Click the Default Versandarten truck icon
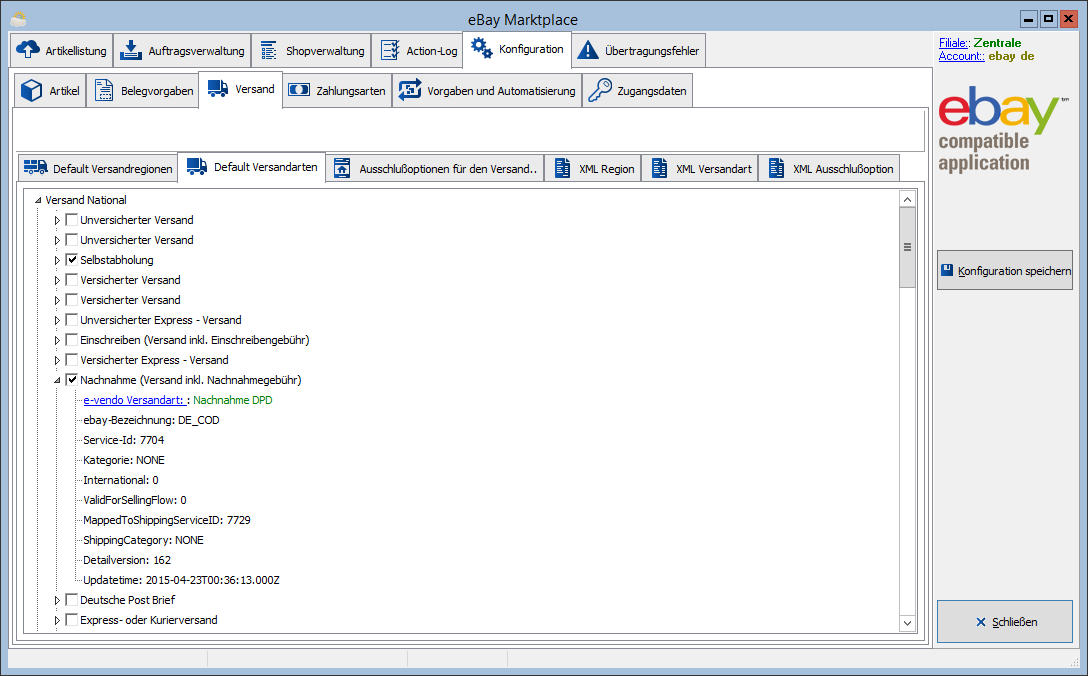The width and height of the screenshot is (1088, 676). 197,166
